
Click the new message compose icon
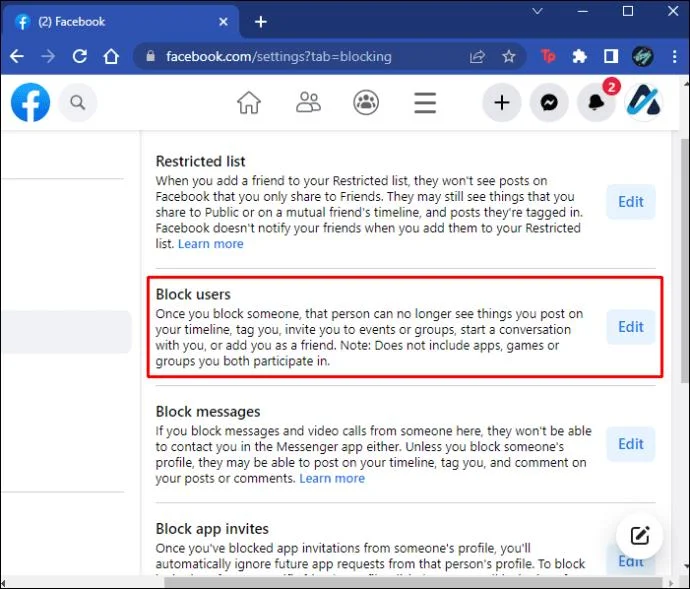639,536
